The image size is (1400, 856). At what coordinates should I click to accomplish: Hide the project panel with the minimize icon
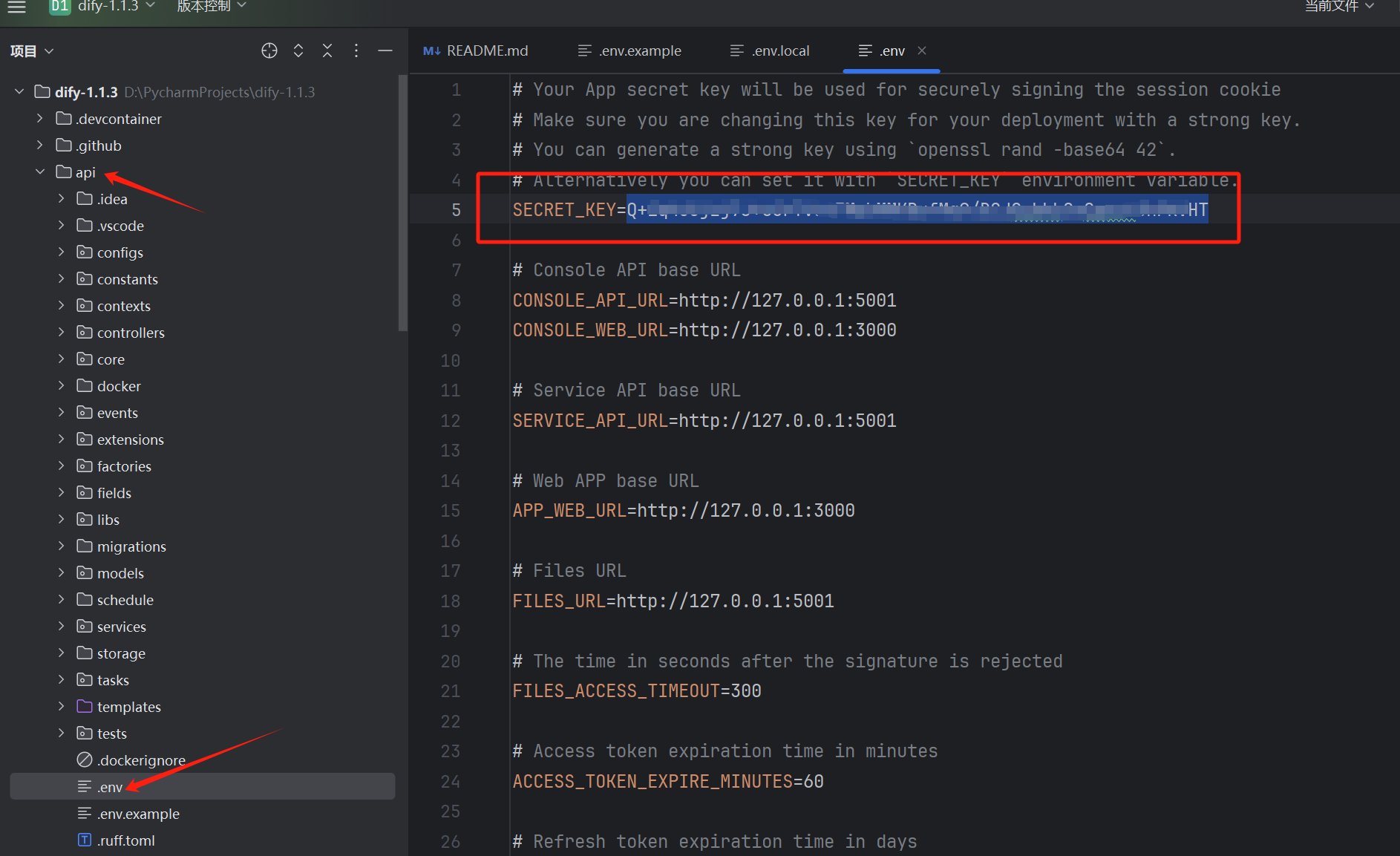coord(385,50)
